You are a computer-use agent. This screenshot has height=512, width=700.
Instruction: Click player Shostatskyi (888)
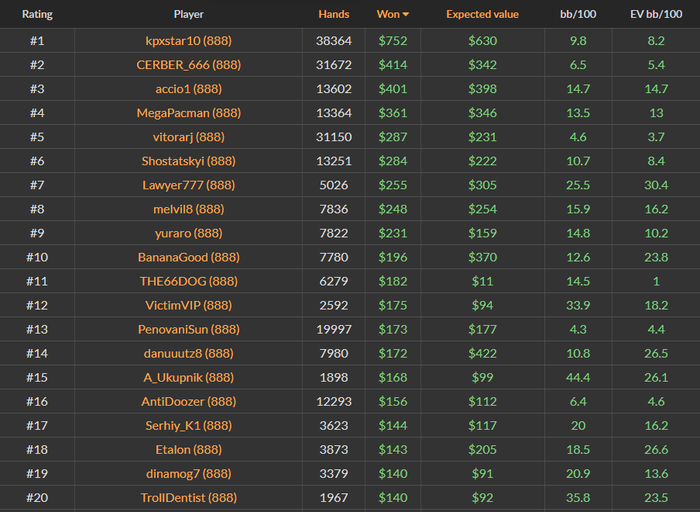point(188,161)
